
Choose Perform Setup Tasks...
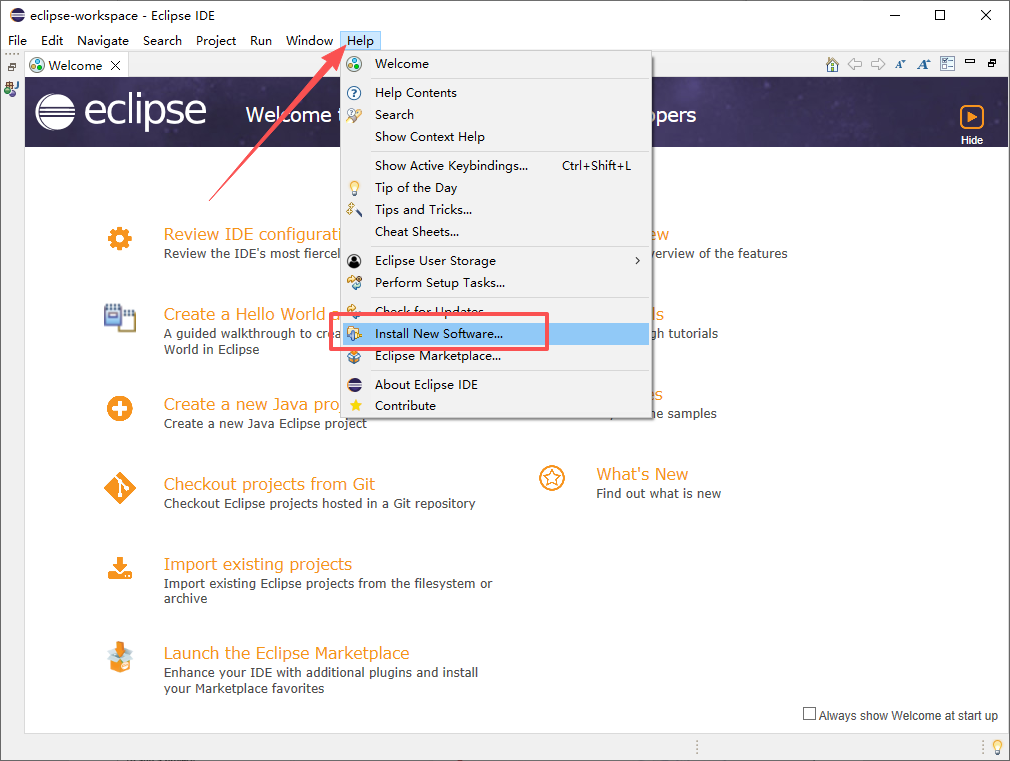[495, 282]
